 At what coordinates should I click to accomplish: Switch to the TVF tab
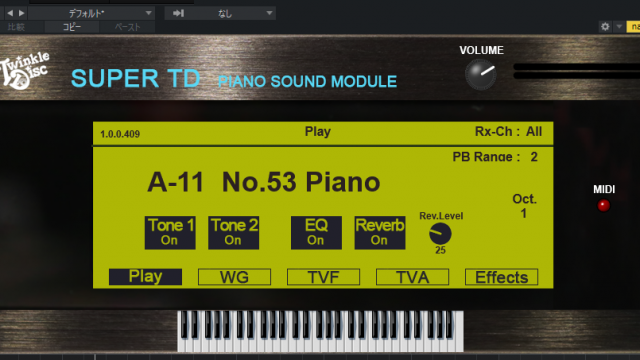pyautogui.click(x=323, y=277)
